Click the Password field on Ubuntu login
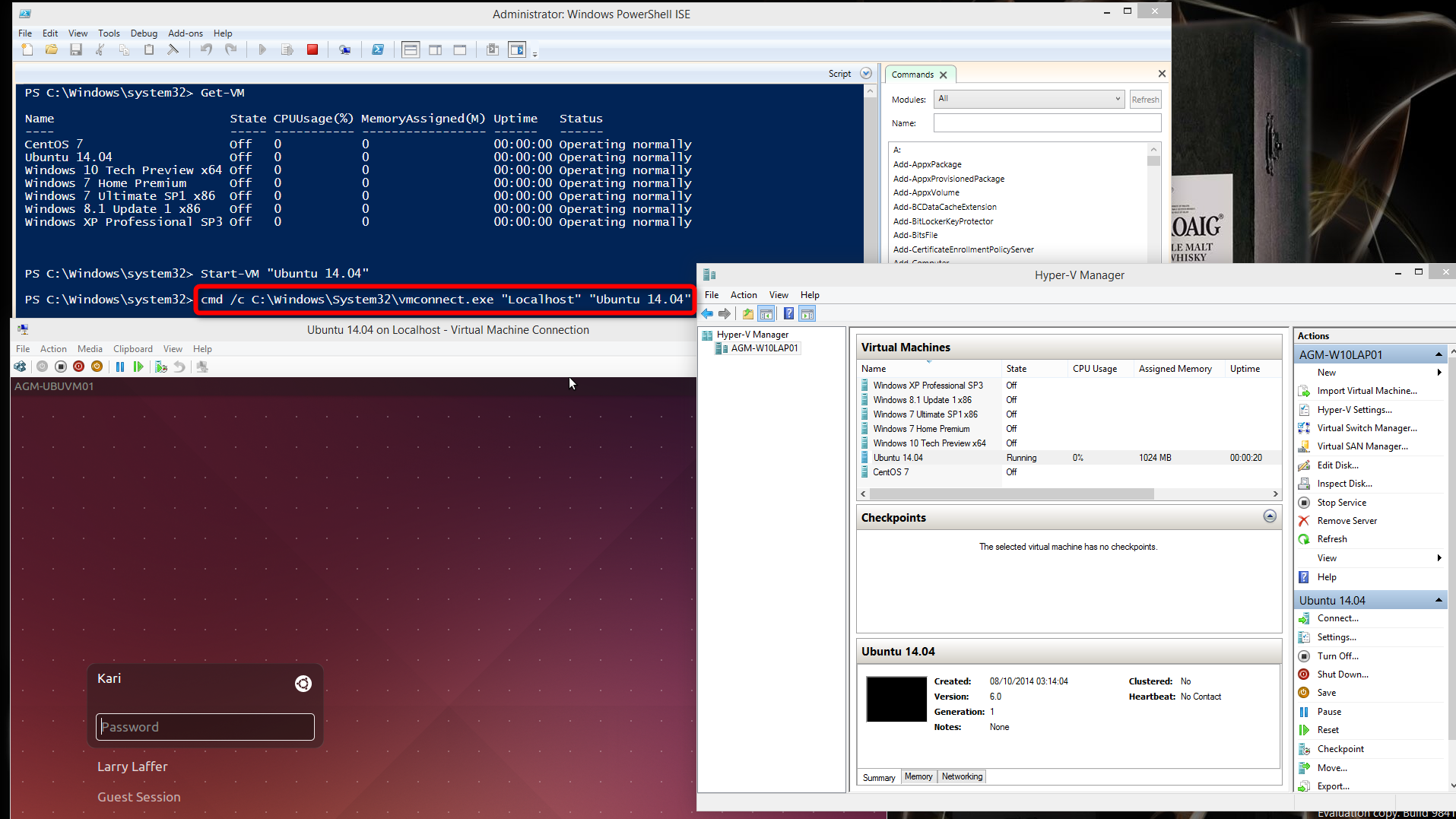The width and height of the screenshot is (1456, 819). pos(205,727)
